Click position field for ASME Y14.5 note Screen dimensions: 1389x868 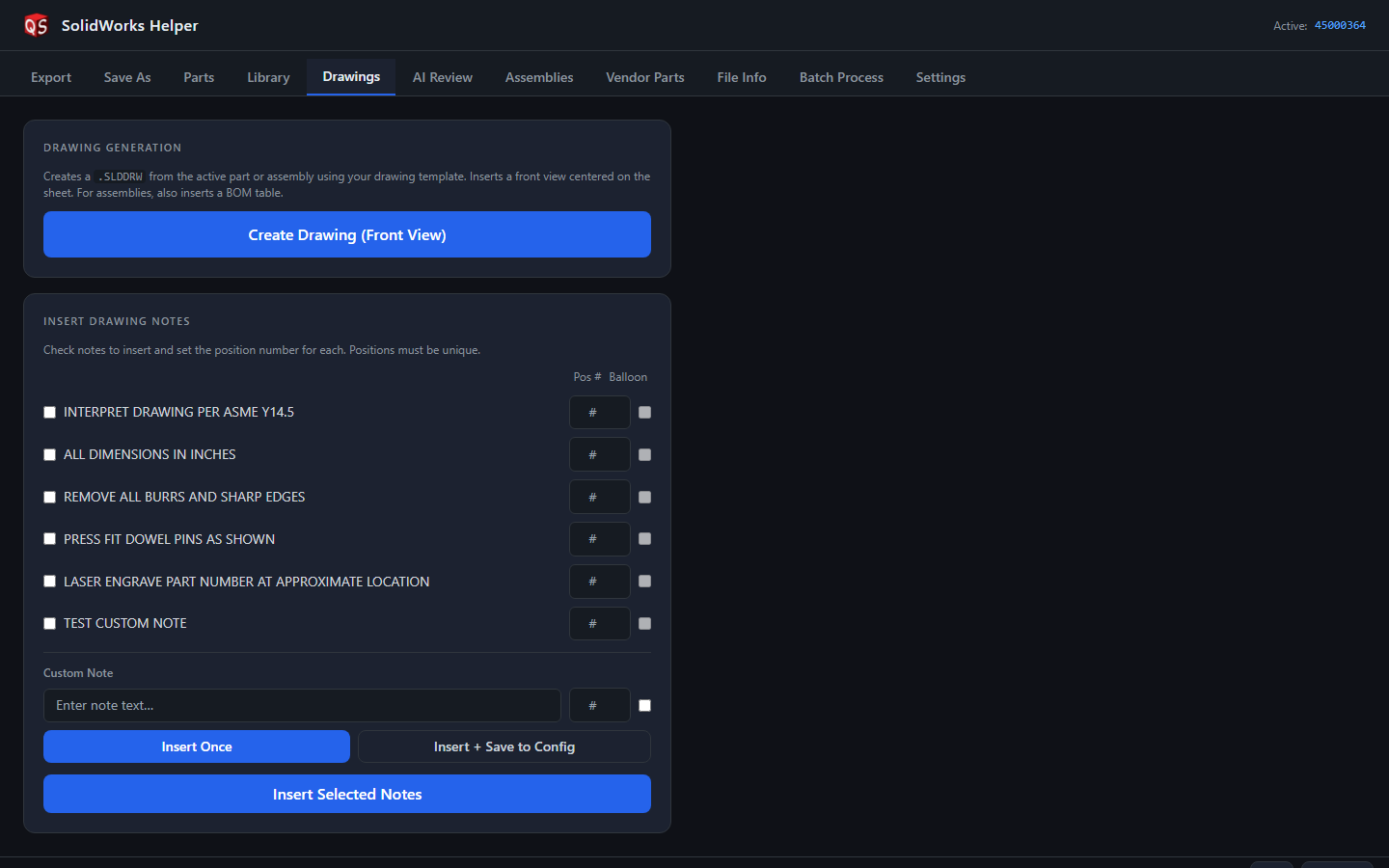click(600, 412)
